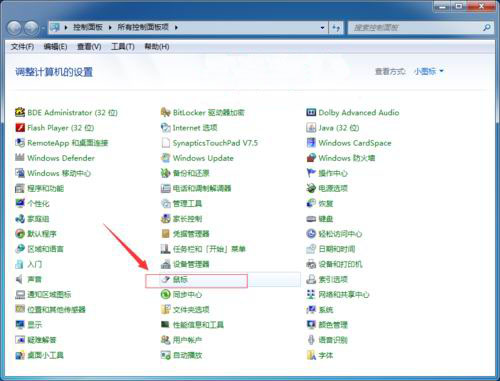Go back with the Back arrow button
500x381 pixels.
click(14, 28)
